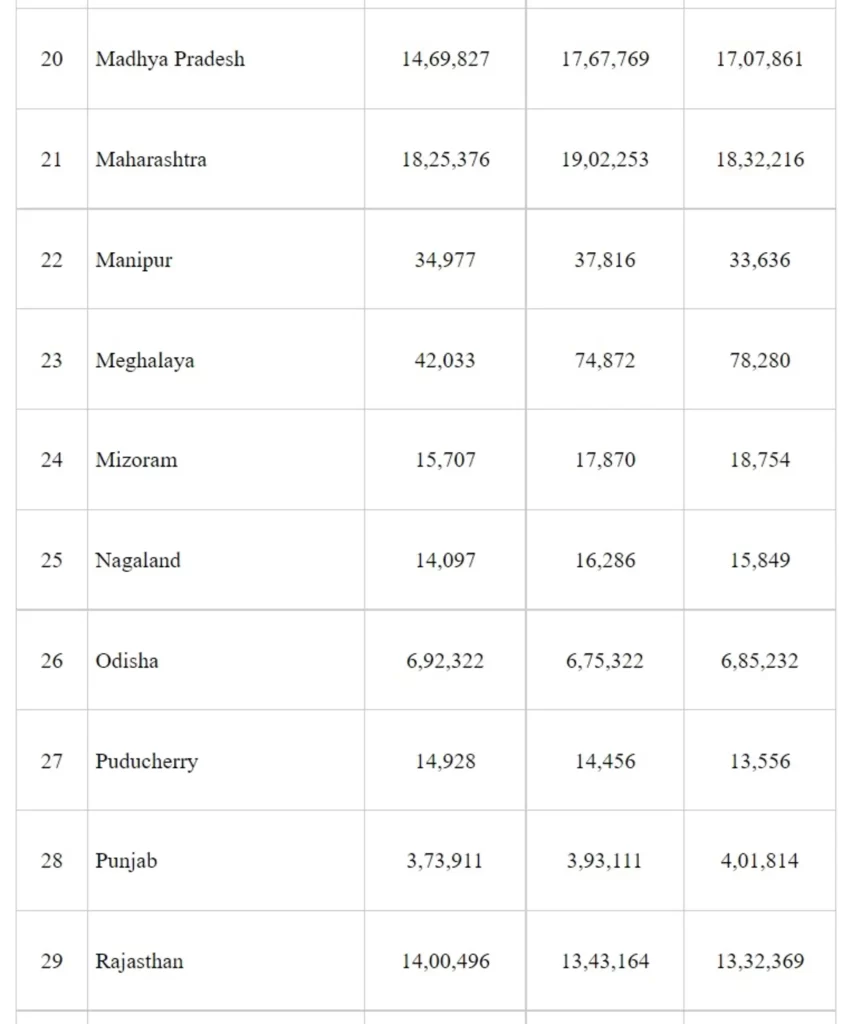Click the Punjab state name
This screenshot has width=852, height=1024.
click(x=126, y=861)
